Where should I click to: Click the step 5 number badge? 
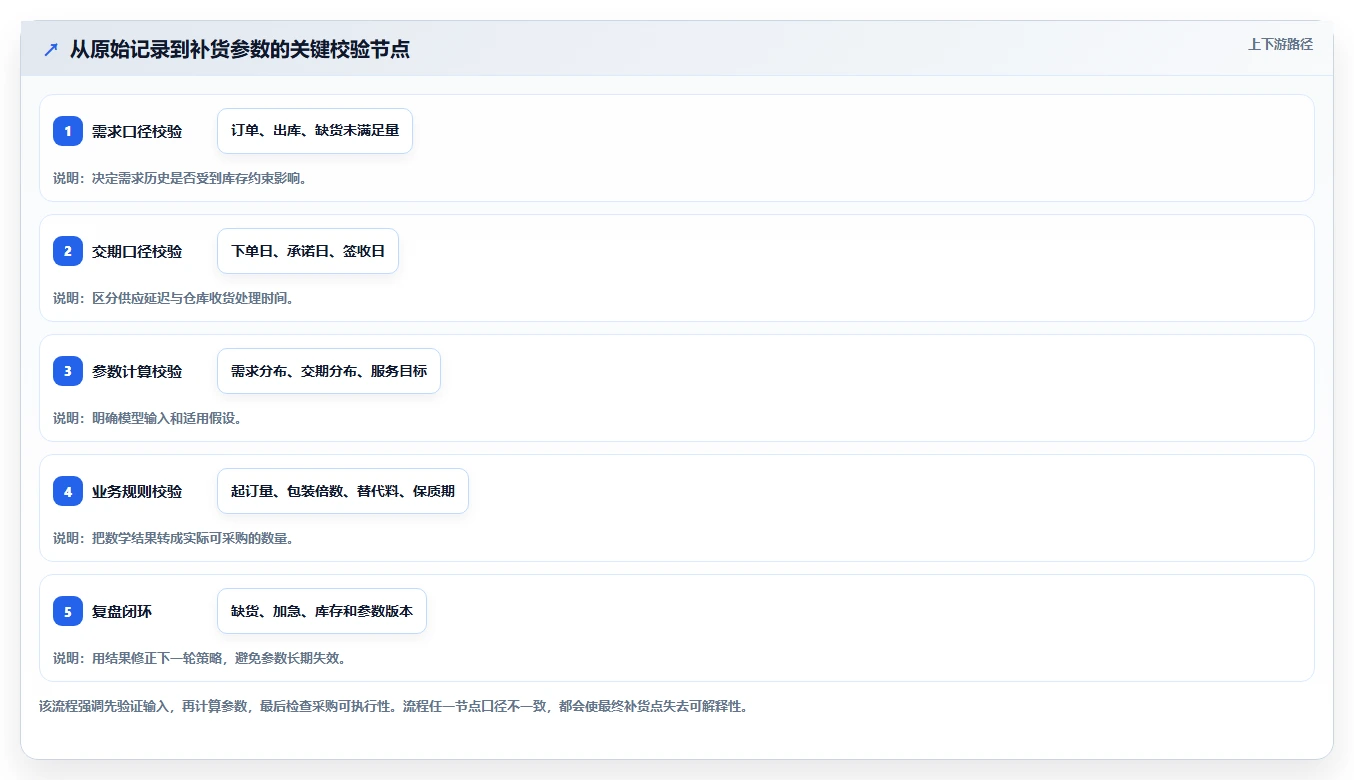pos(68,611)
